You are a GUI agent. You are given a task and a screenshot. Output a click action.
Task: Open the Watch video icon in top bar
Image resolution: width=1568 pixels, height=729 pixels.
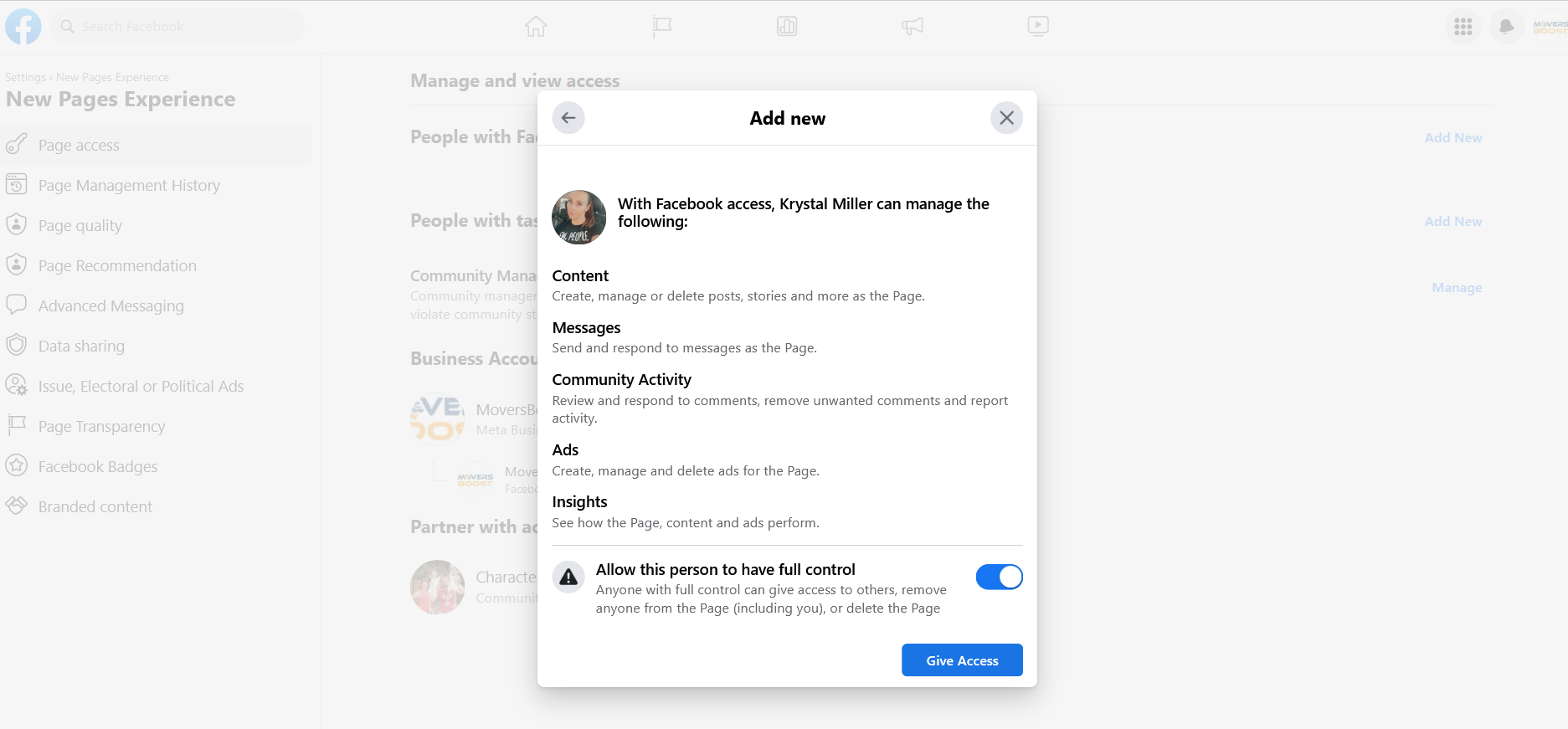pyautogui.click(x=1038, y=27)
